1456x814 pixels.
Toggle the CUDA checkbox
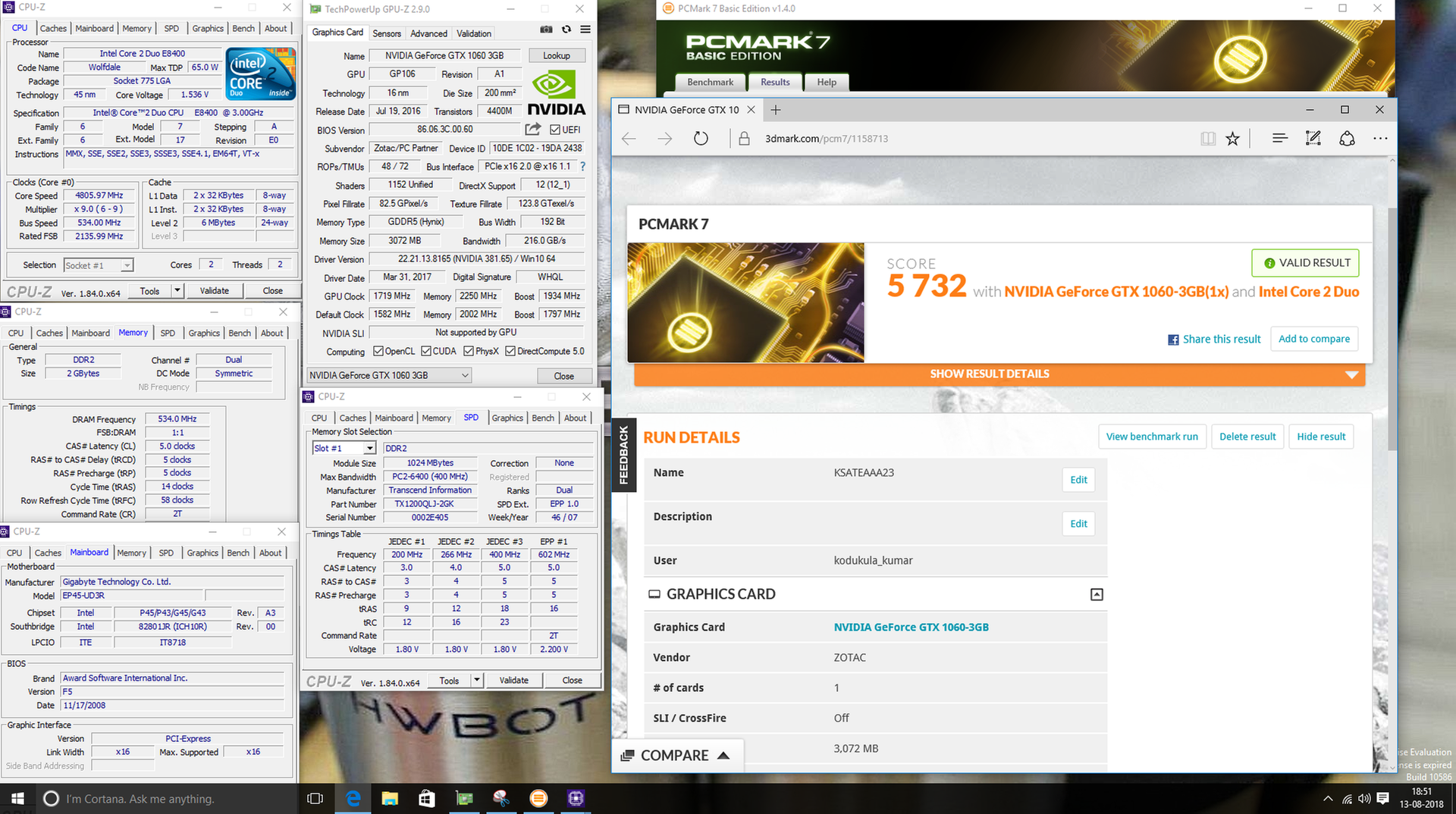(426, 352)
